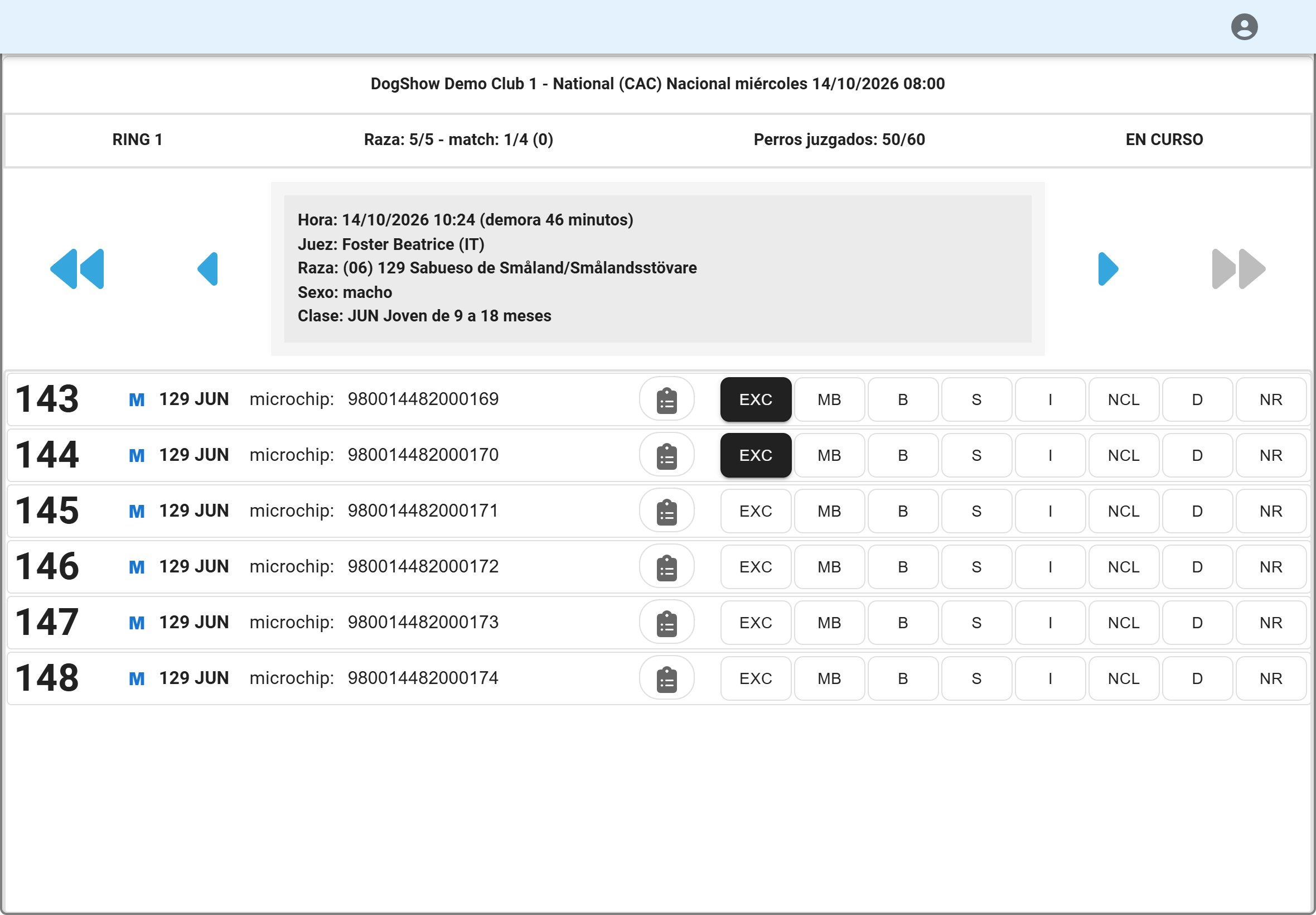Open judging notes clipboard for dog 148
This screenshot has width=1316, height=915.
click(666, 678)
